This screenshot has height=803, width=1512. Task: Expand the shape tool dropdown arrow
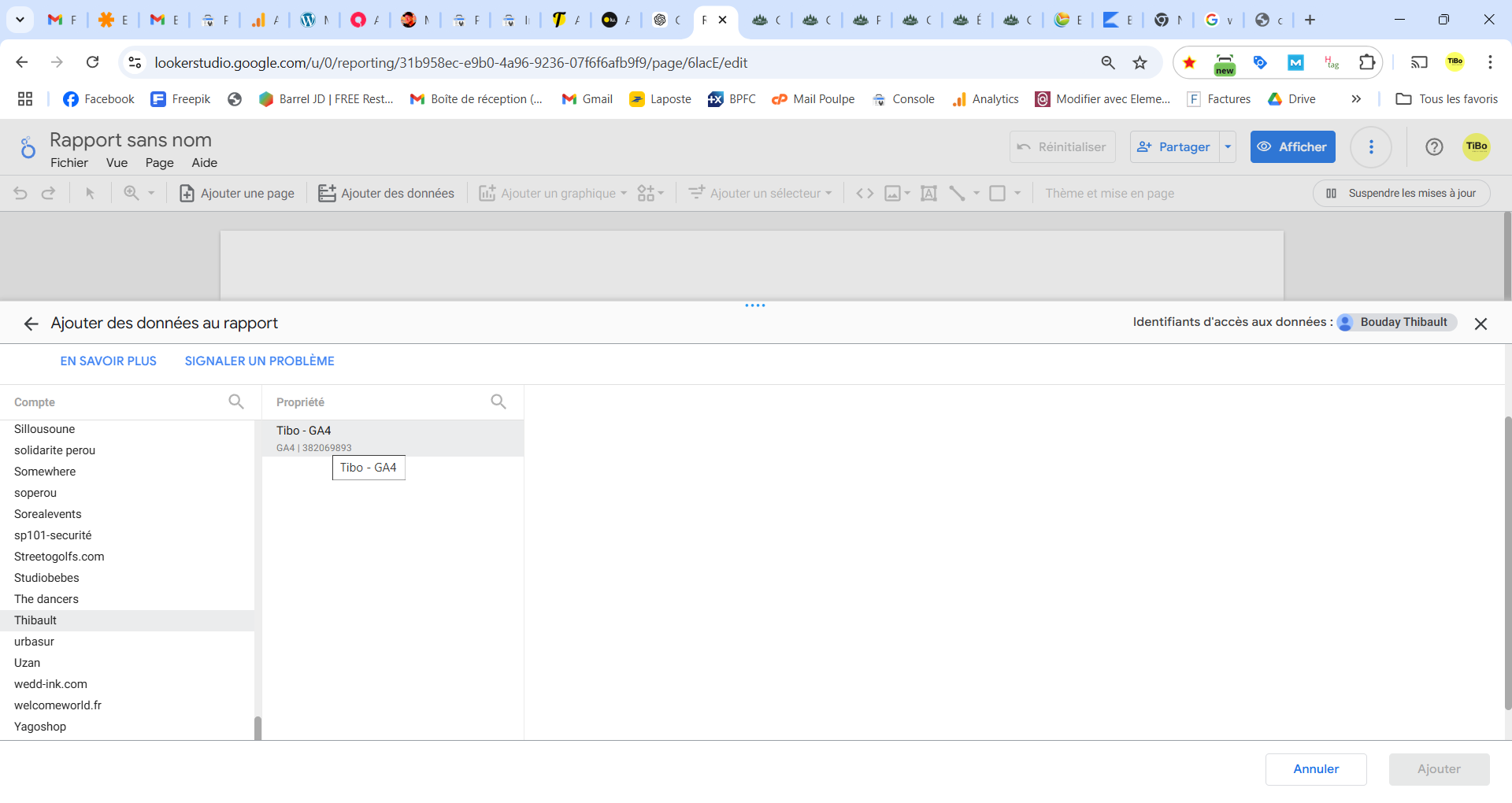click(x=1017, y=194)
